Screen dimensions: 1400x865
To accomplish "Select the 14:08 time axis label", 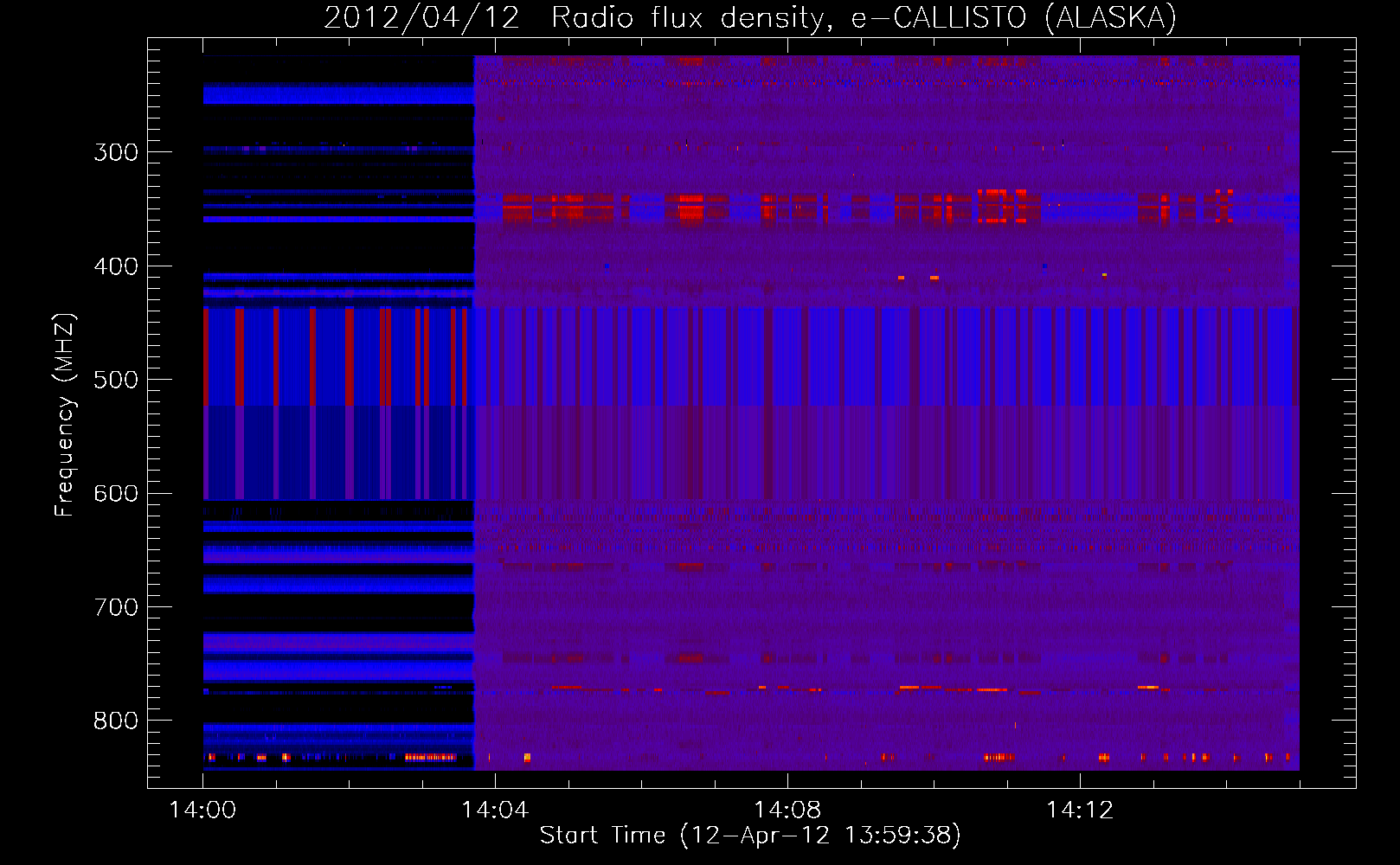I will 787,811.
